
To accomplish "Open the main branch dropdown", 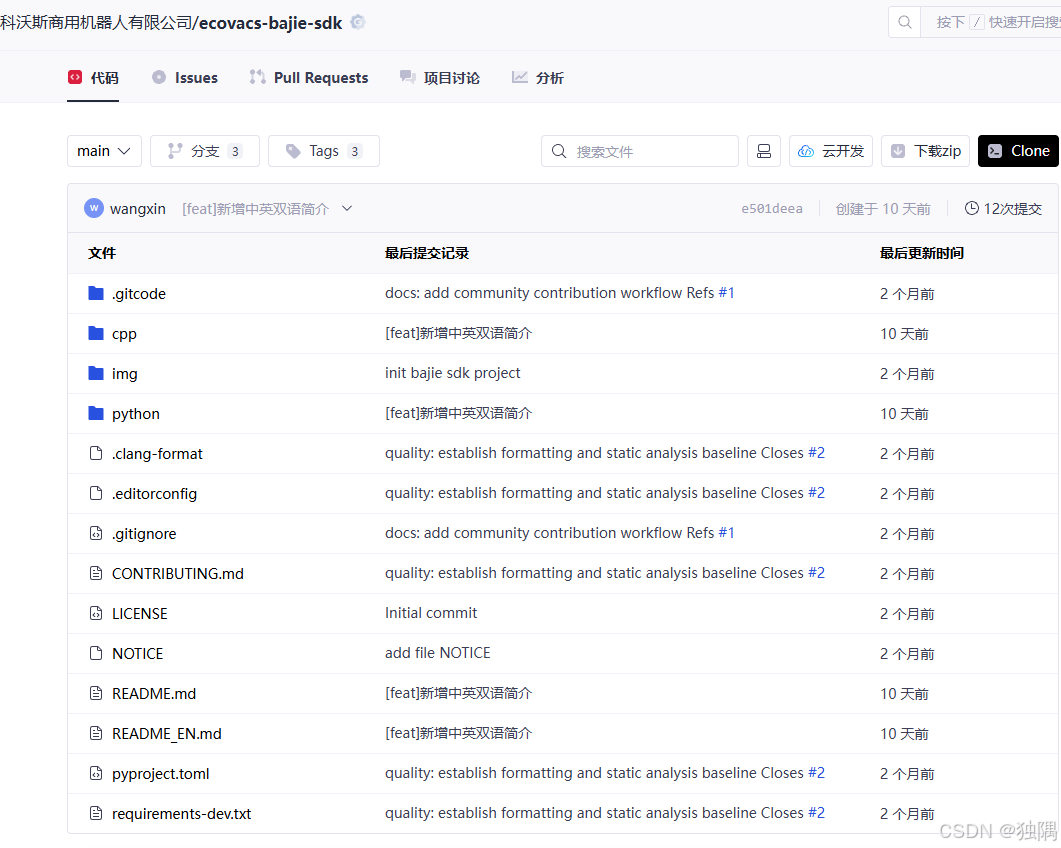I will (104, 151).
